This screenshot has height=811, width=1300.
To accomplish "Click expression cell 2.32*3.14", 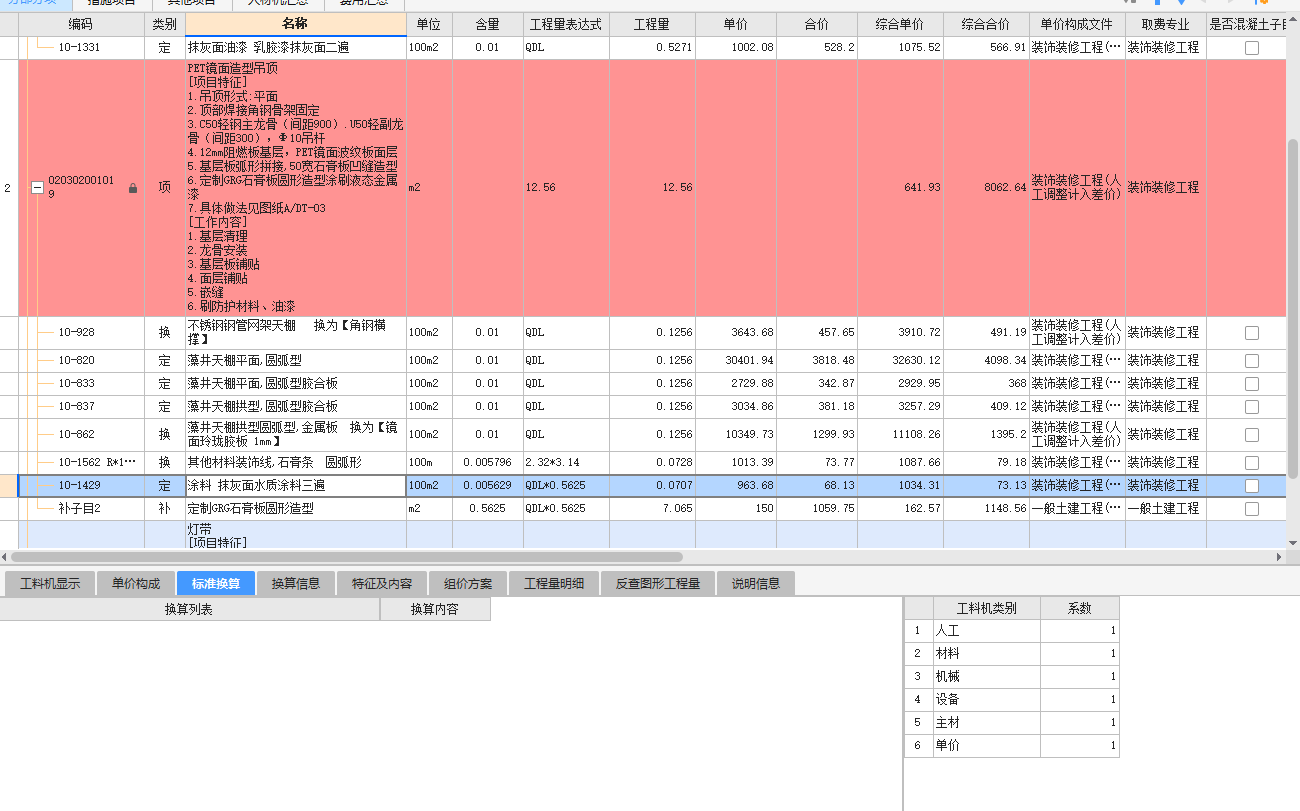I will (565, 463).
